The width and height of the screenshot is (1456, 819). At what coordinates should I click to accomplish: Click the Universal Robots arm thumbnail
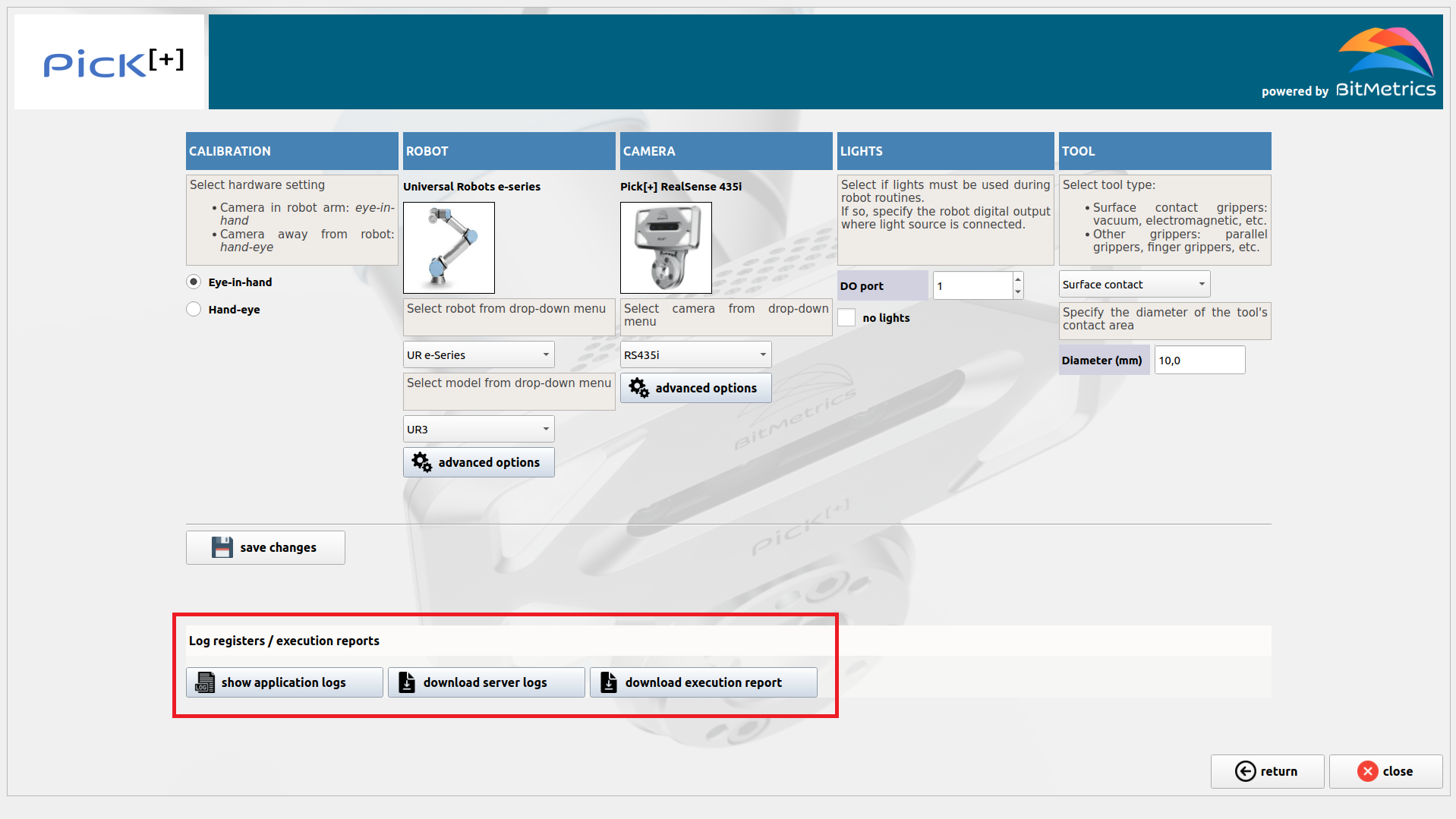(449, 248)
